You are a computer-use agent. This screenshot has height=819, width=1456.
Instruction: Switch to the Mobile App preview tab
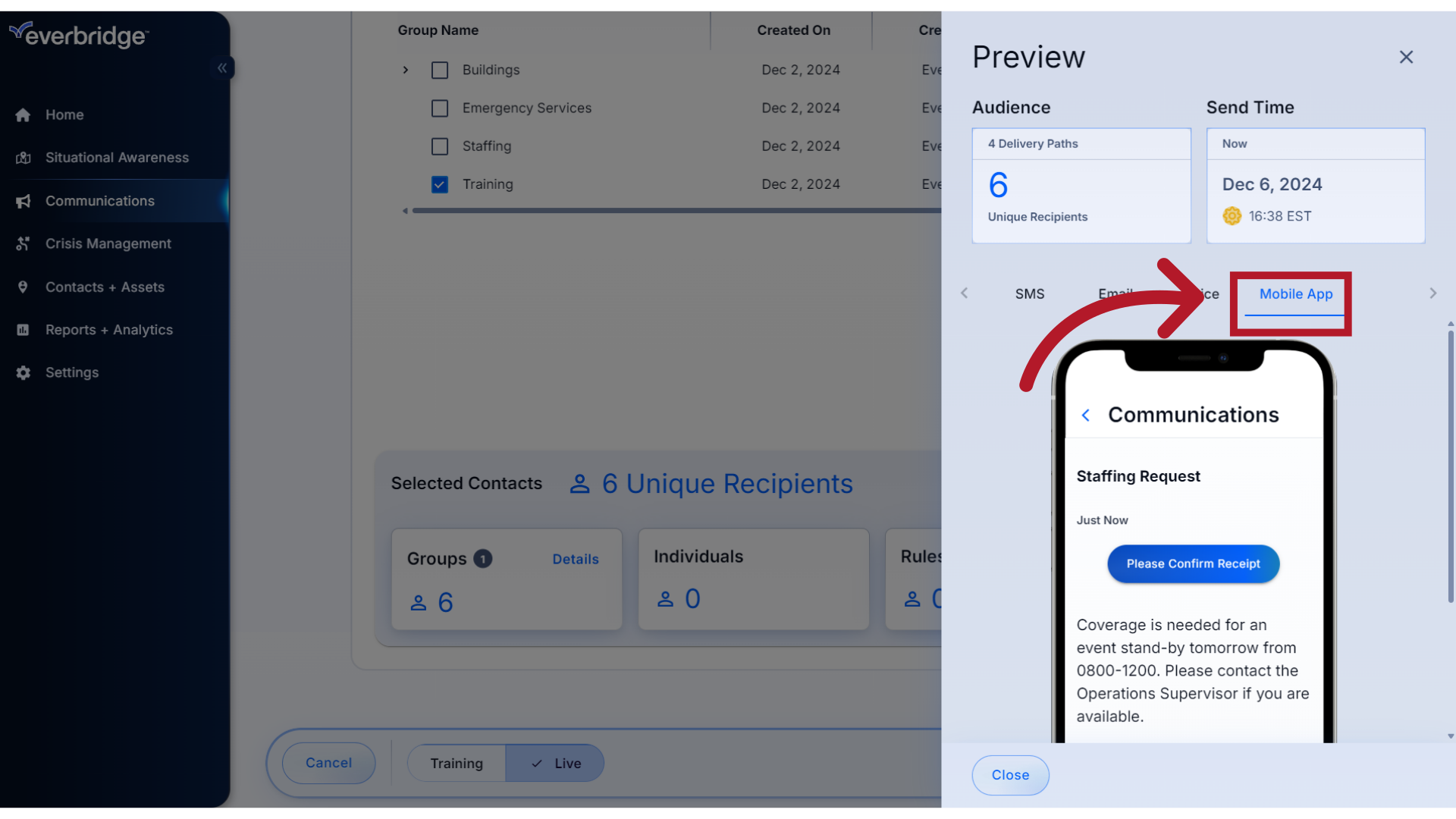1296,294
